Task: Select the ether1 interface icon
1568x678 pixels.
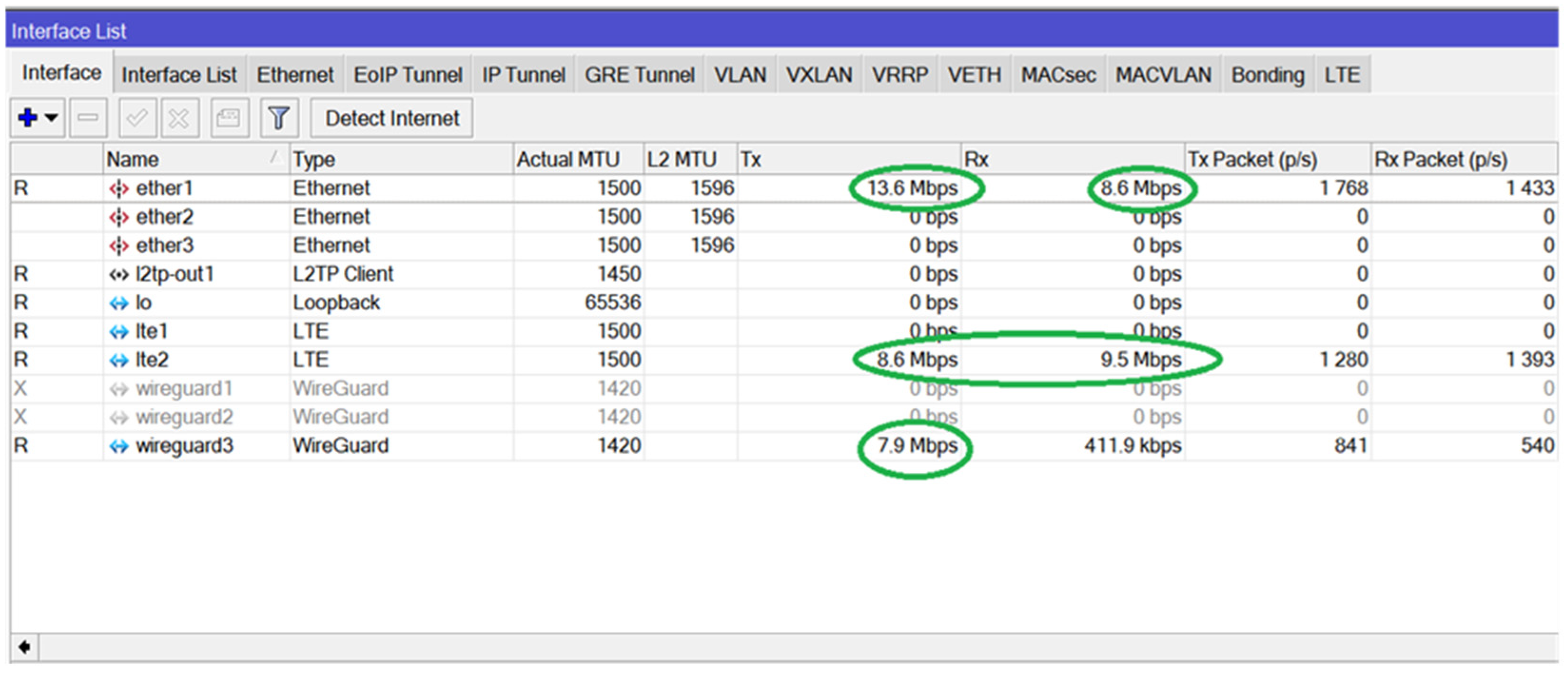Action: pyautogui.click(x=119, y=188)
